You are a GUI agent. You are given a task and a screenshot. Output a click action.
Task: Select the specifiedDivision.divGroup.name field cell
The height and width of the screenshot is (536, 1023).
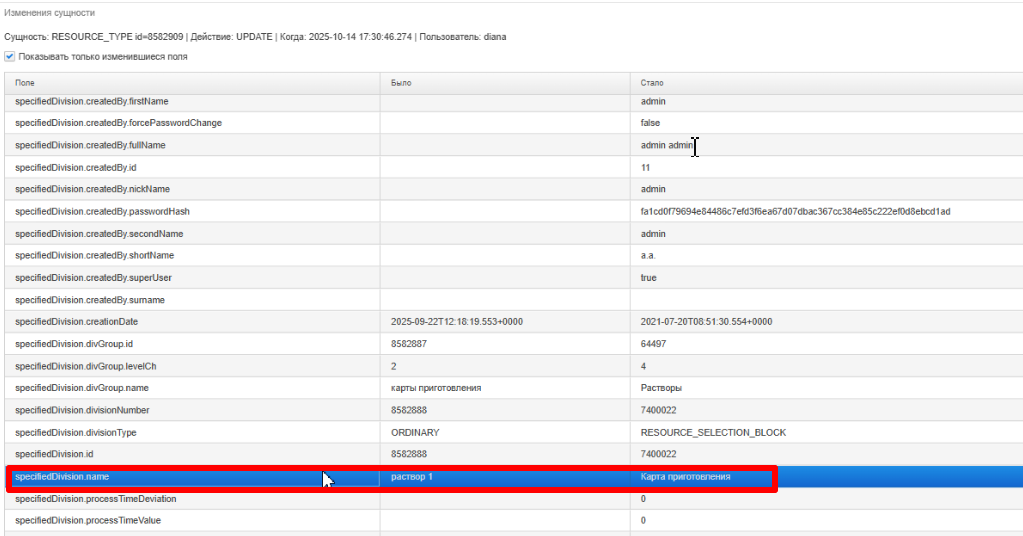pos(192,388)
